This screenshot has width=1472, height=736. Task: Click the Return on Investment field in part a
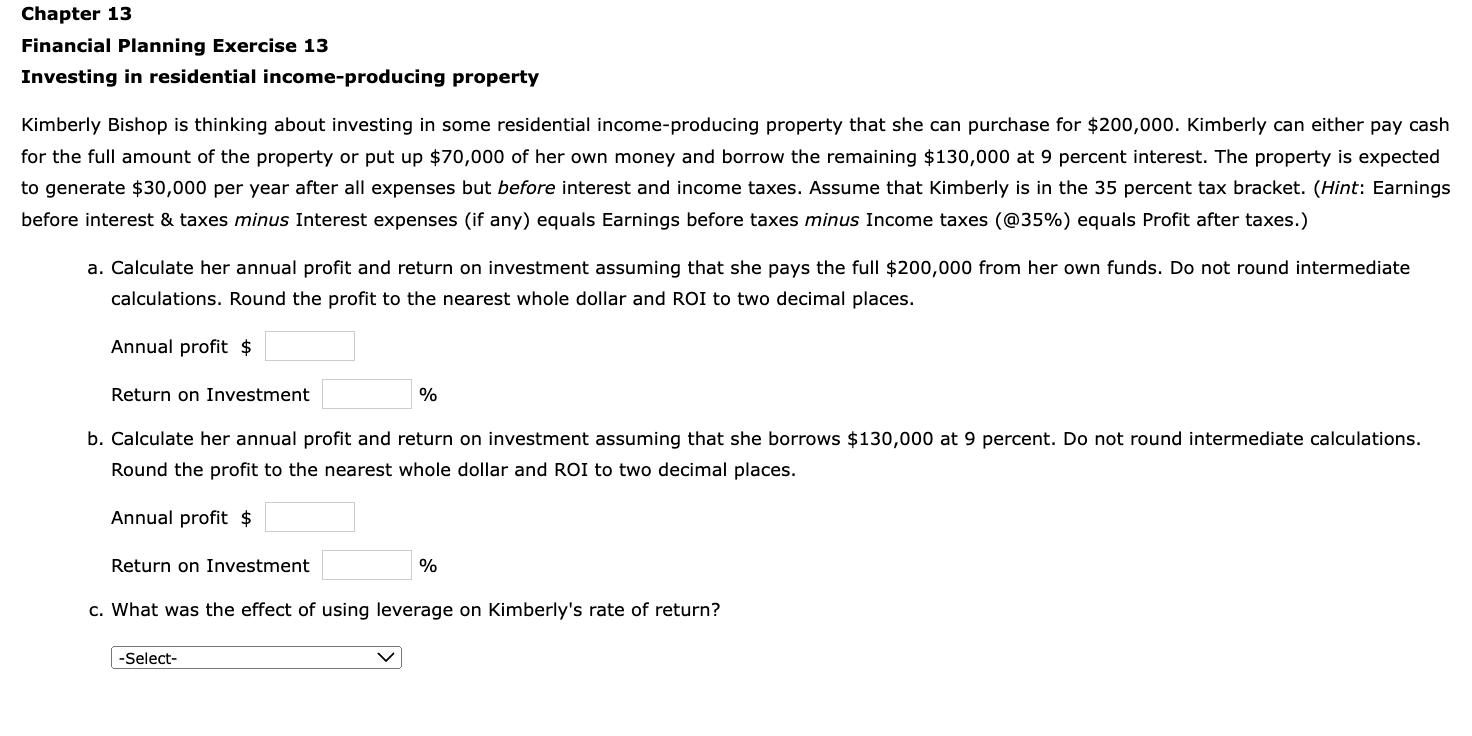tap(366, 393)
